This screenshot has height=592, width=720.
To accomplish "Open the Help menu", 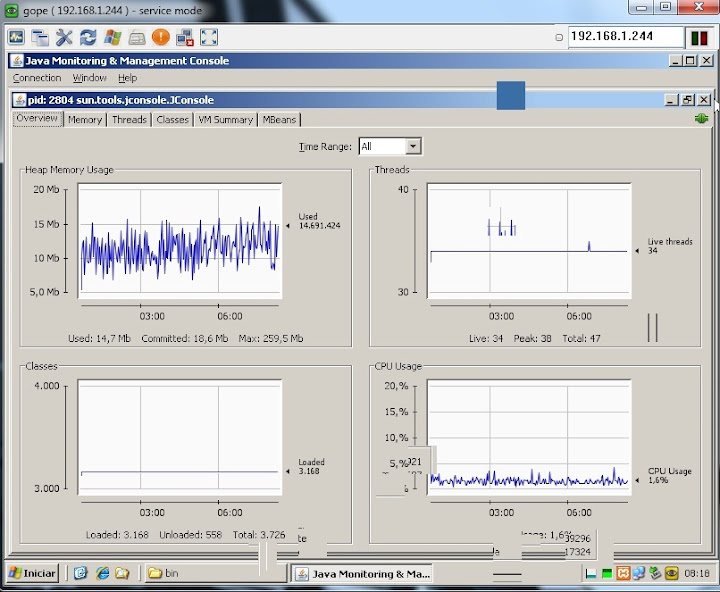I will [127, 78].
